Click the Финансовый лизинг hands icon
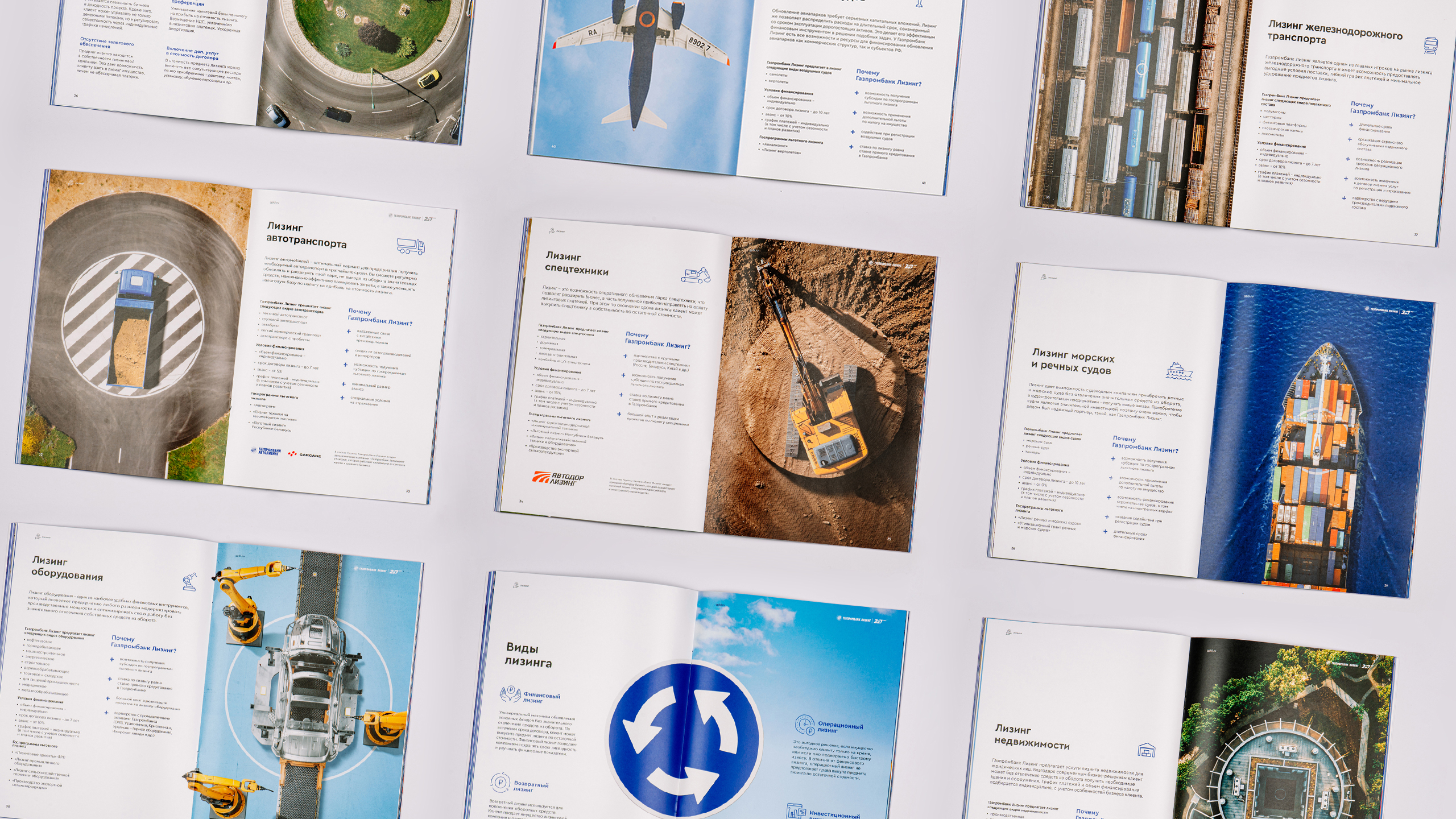The width and height of the screenshot is (1456, 819). (x=510, y=693)
